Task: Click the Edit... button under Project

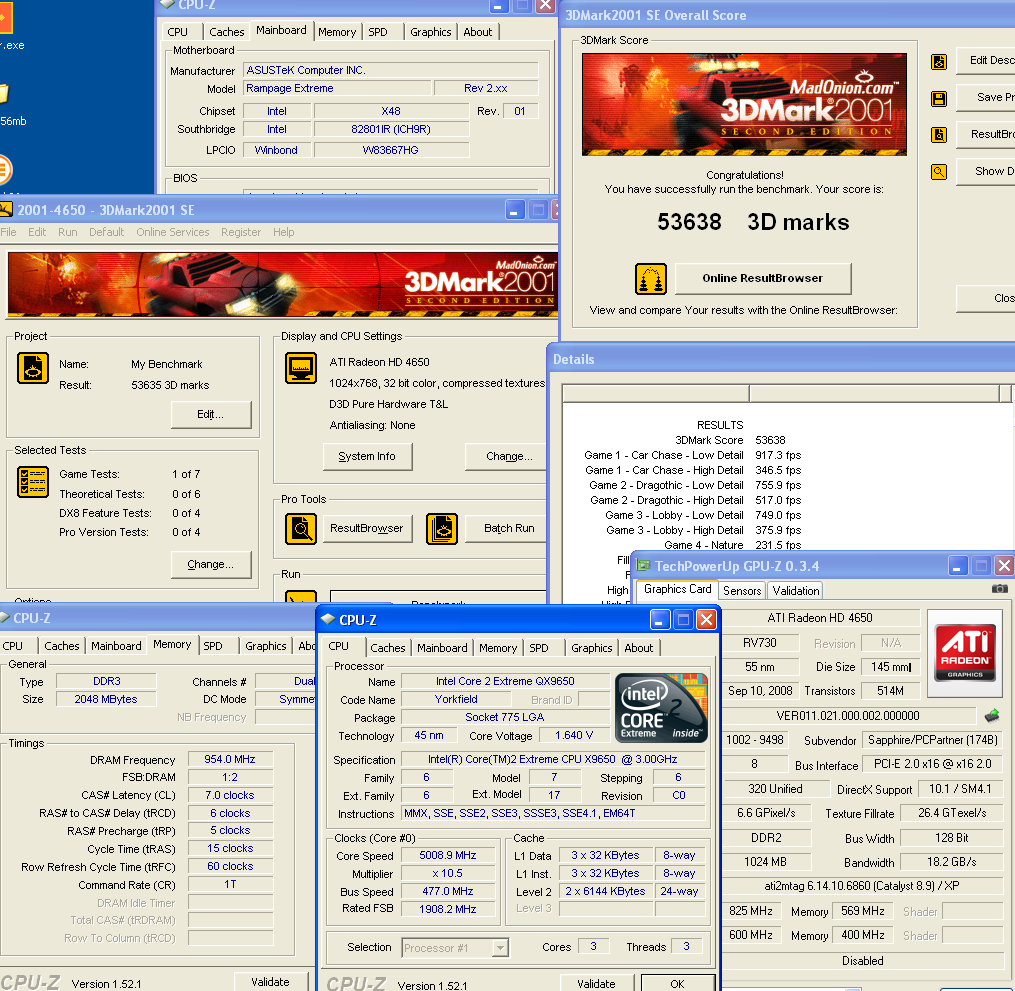Action: coord(210,414)
